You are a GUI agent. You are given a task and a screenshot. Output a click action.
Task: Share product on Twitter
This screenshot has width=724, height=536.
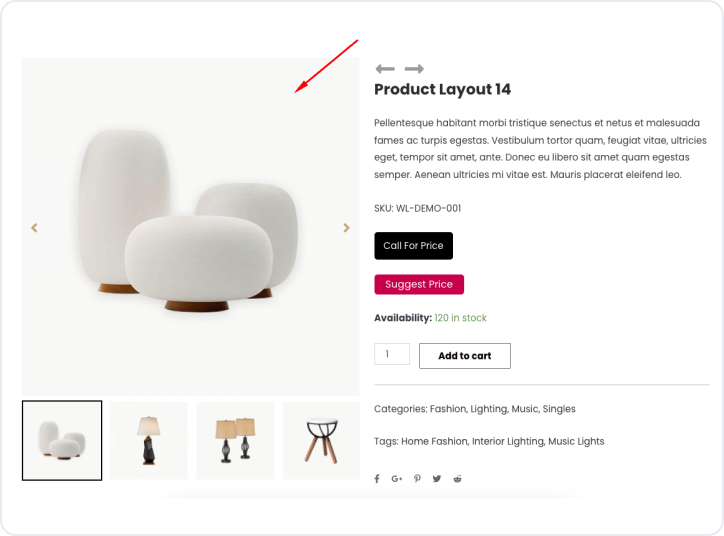click(x=437, y=479)
